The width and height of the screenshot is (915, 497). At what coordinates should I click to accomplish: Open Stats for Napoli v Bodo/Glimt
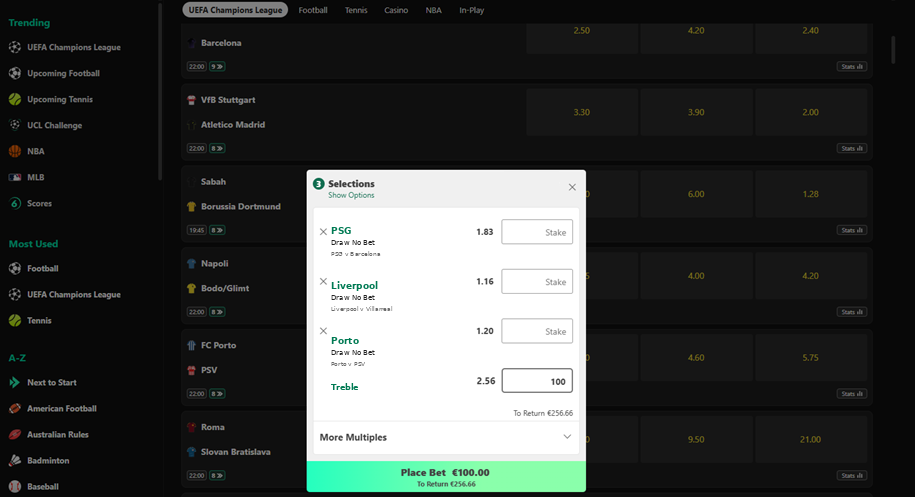pos(851,312)
